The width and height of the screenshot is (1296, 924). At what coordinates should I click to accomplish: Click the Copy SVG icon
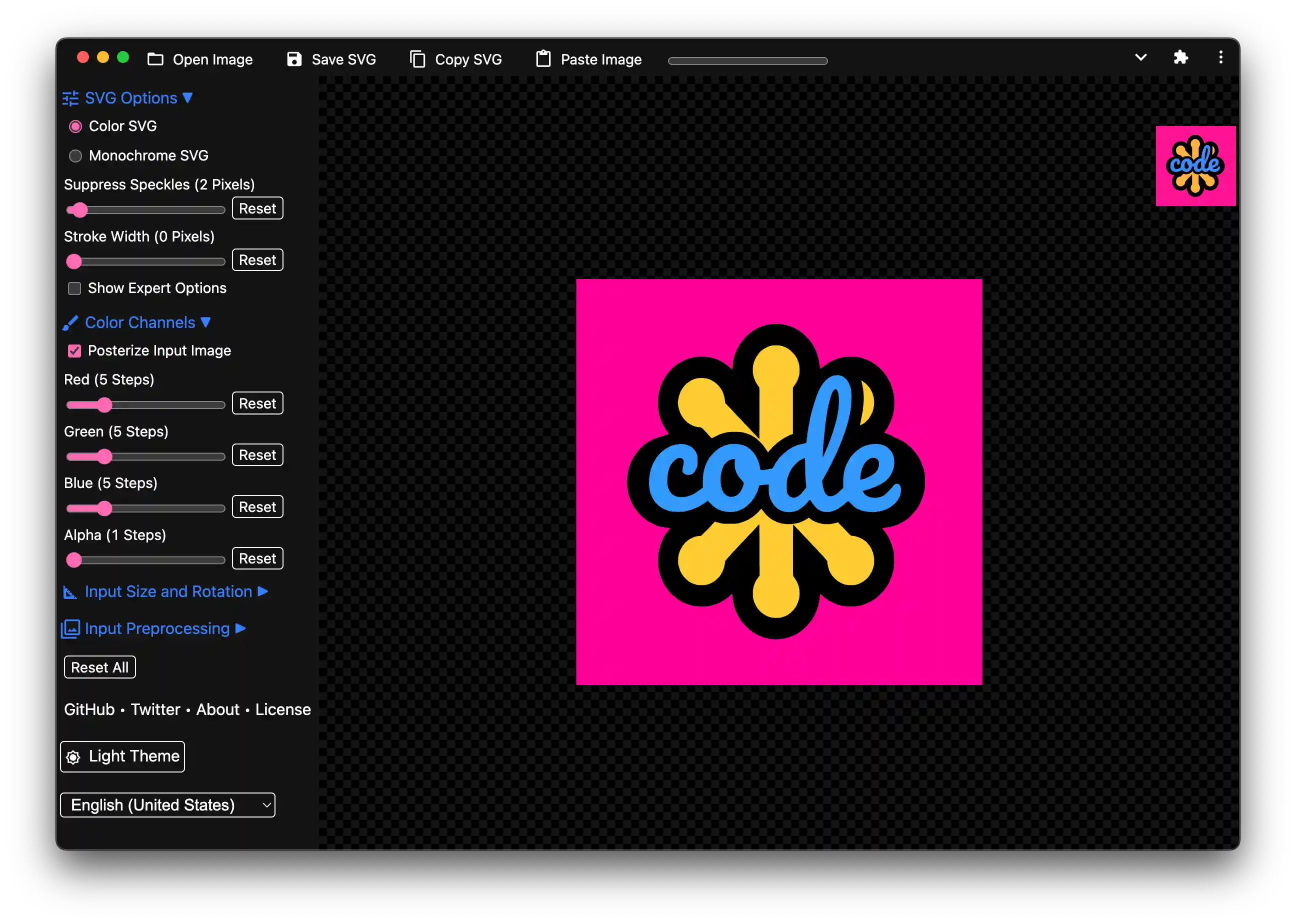pos(417,58)
